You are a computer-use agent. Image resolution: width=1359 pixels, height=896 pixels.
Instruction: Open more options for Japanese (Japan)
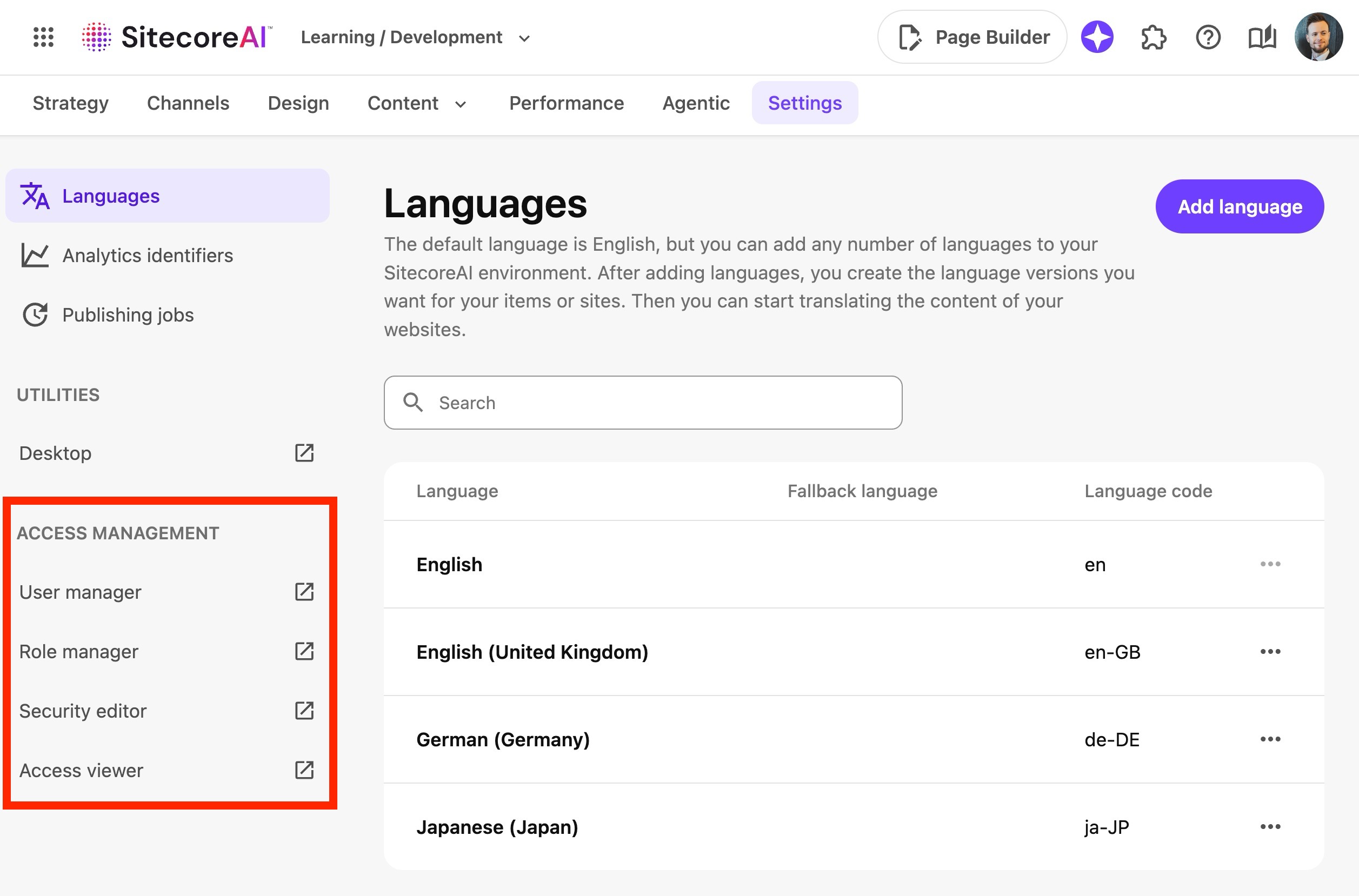tap(1270, 826)
